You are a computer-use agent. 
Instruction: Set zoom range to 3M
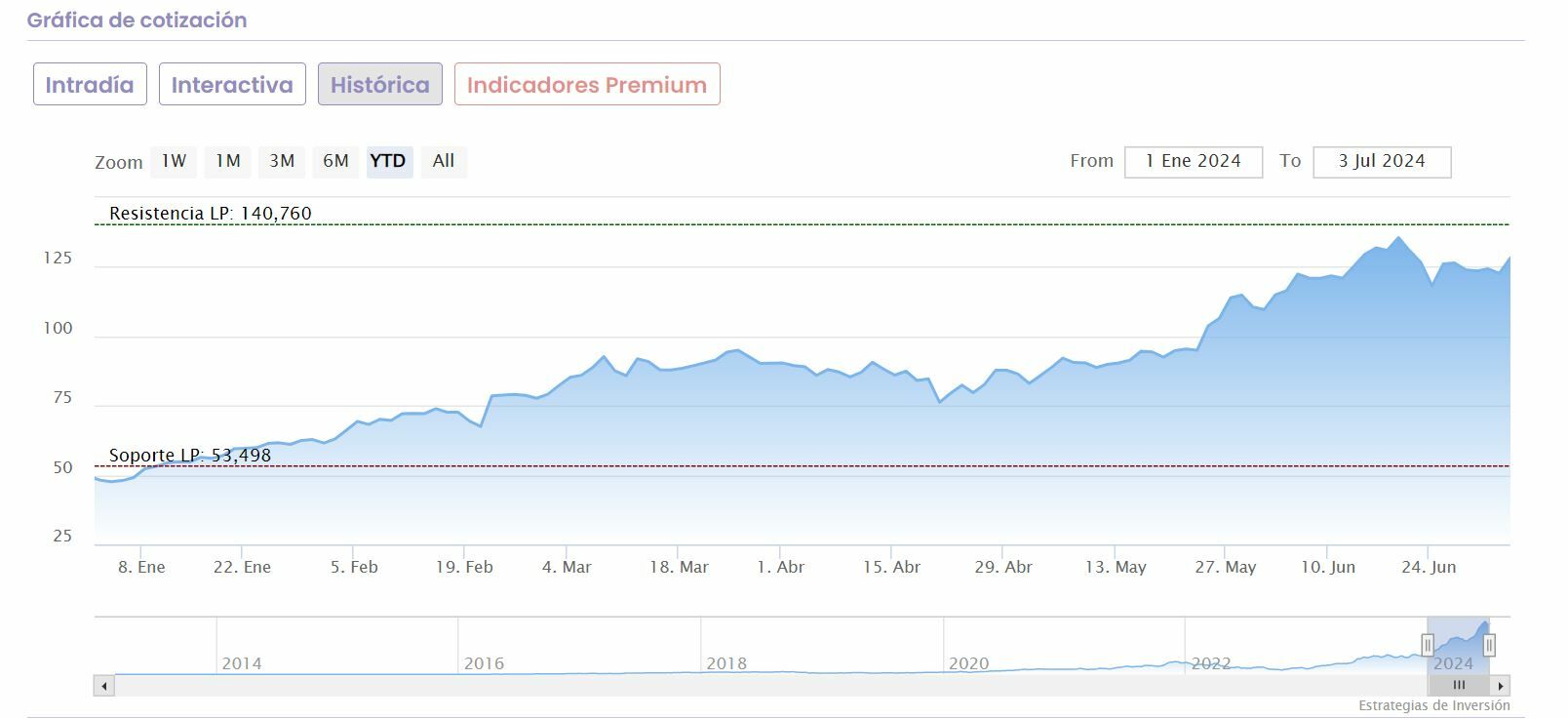click(x=282, y=161)
